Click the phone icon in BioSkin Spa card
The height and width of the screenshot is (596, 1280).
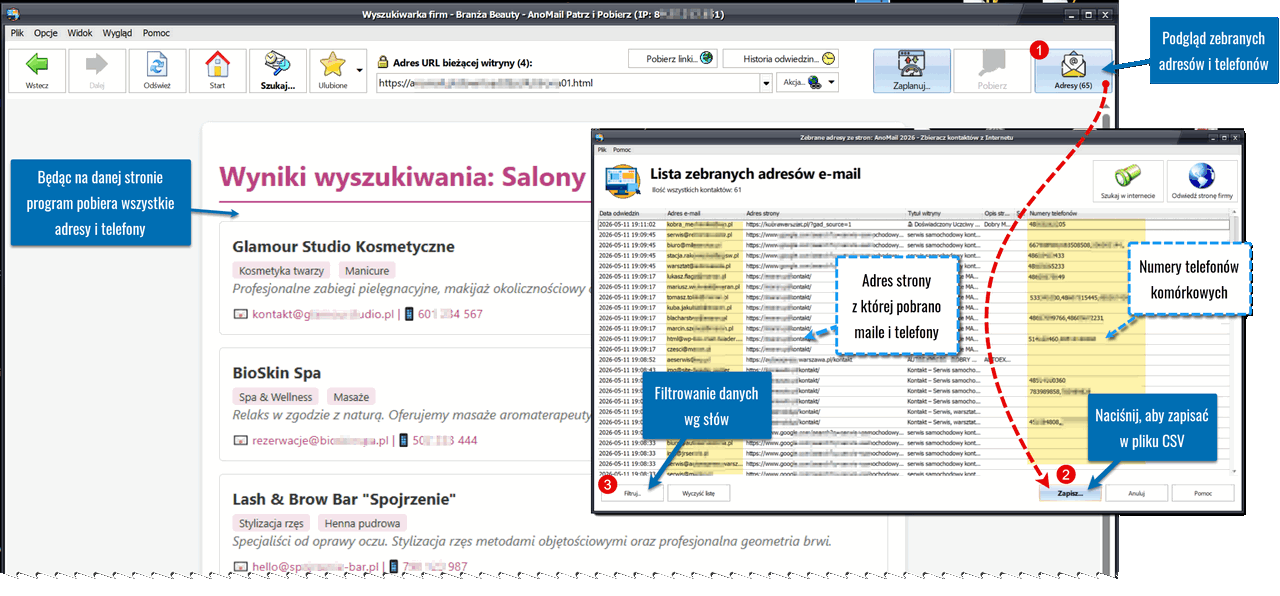[404, 440]
